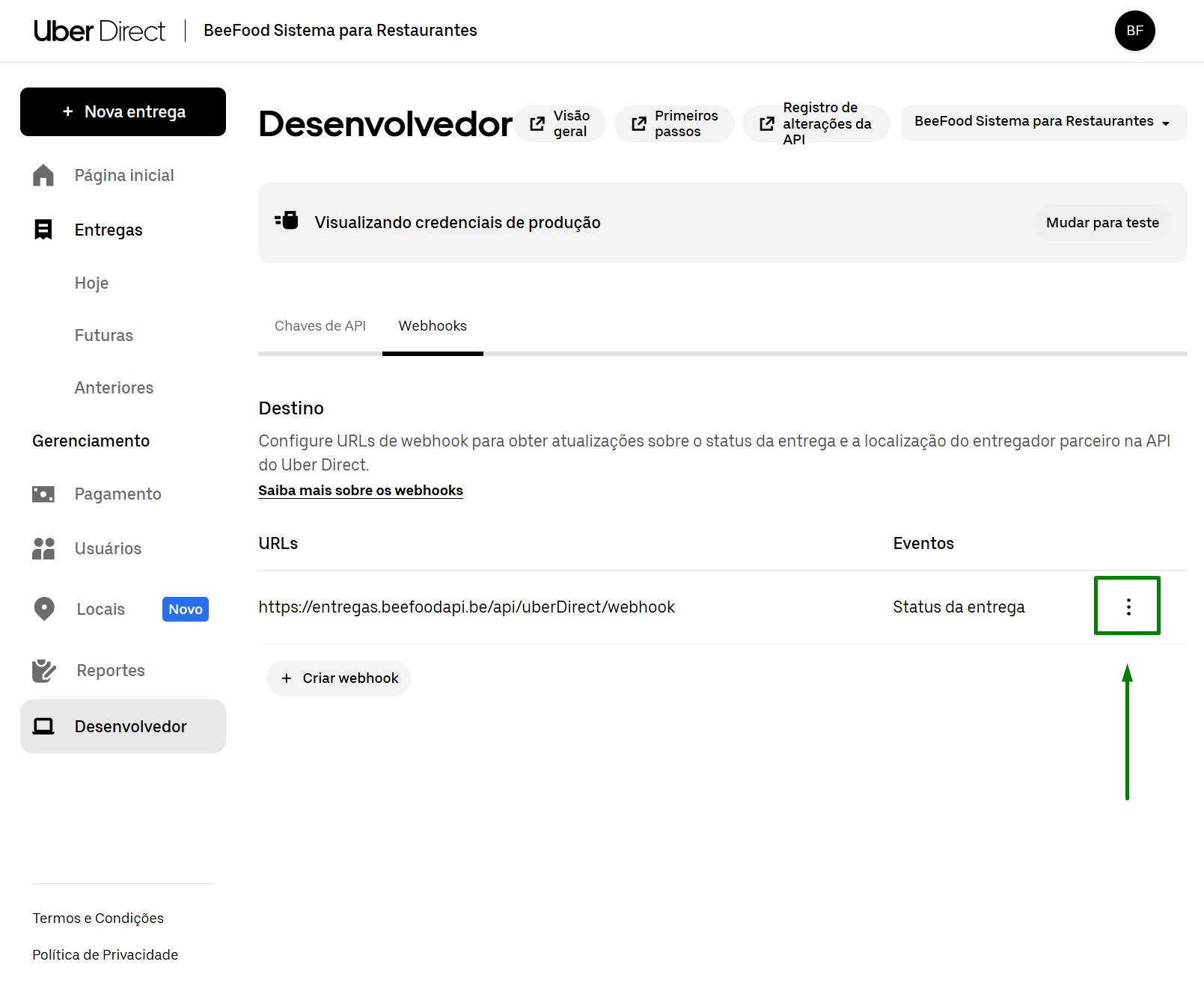
Task: Click the Eventos column header
Action: [923, 543]
